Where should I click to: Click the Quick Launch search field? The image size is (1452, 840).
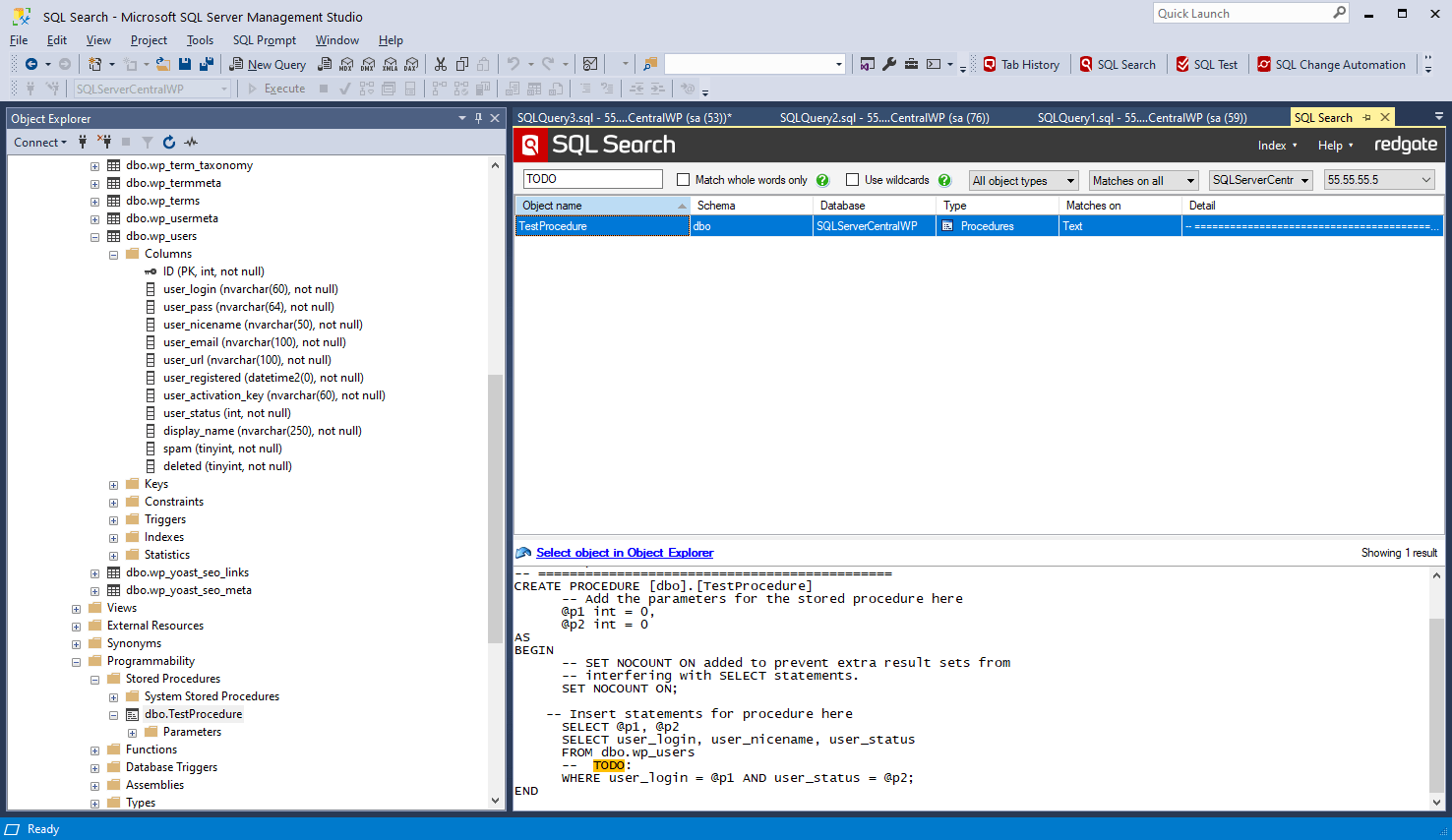point(1242,12)
